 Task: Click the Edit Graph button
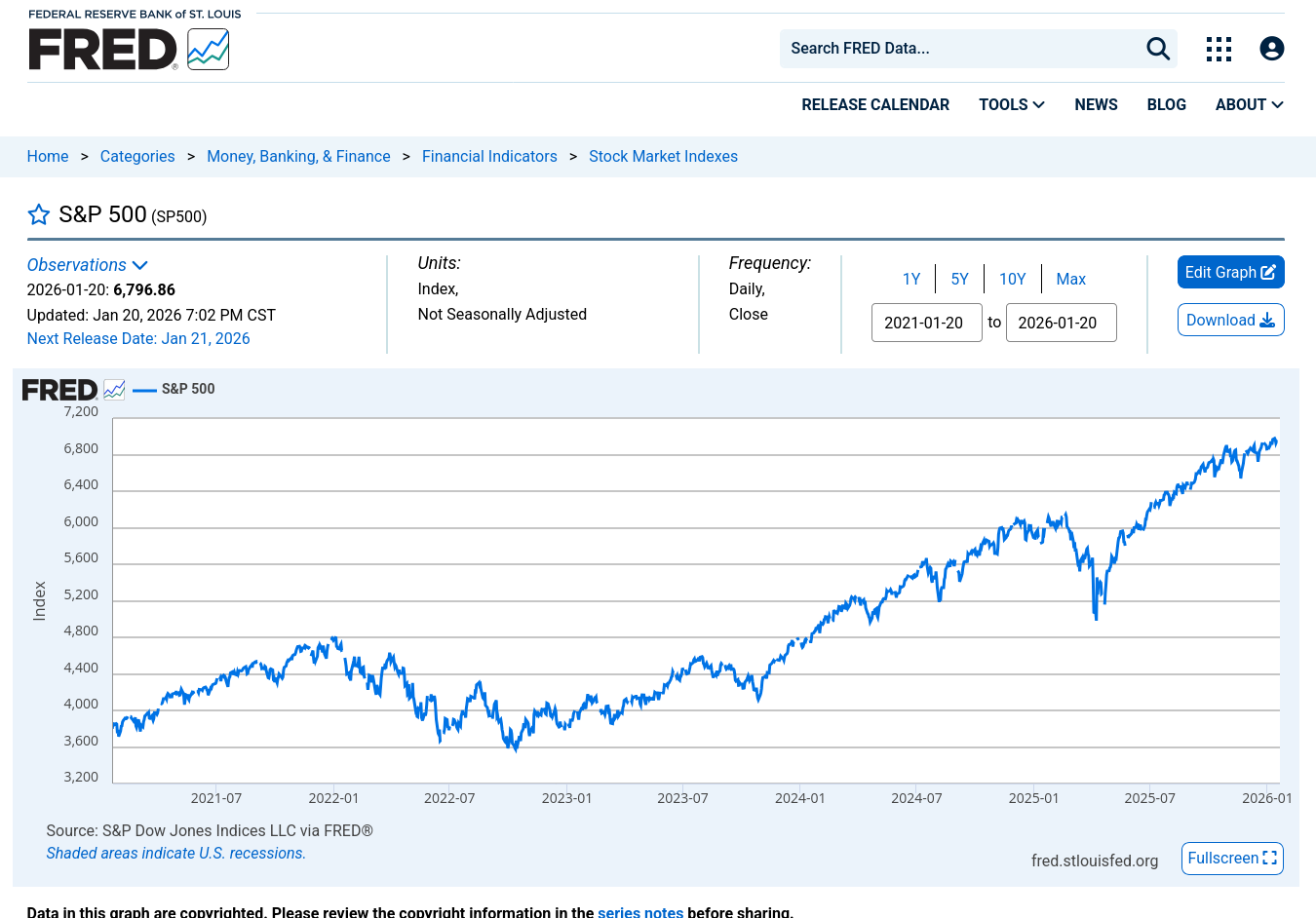tap(1230, 273)
